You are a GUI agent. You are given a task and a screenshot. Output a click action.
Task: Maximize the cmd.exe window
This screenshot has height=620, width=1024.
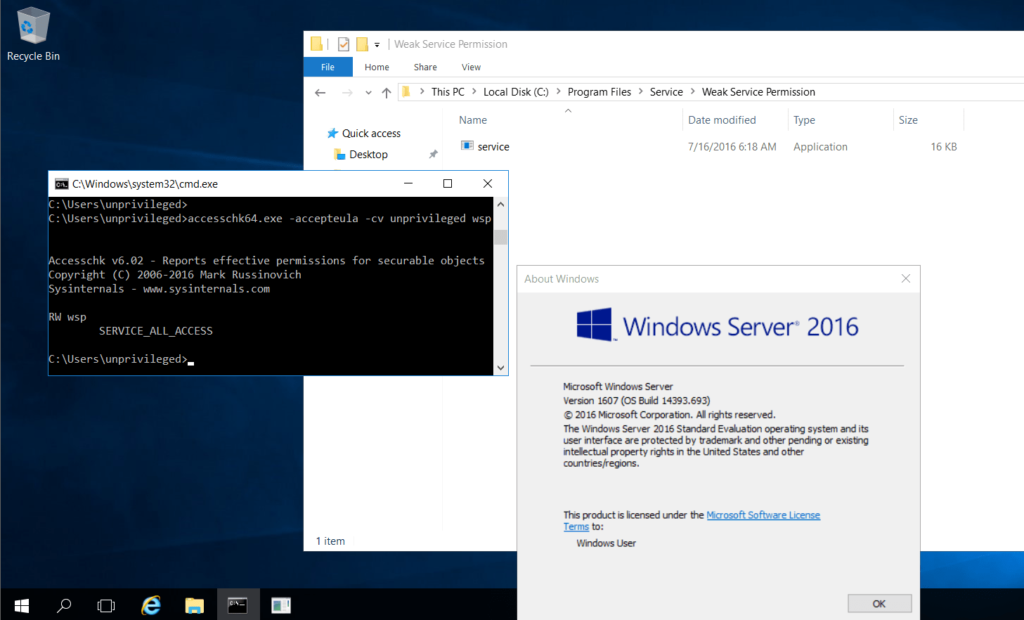point(447,184)
